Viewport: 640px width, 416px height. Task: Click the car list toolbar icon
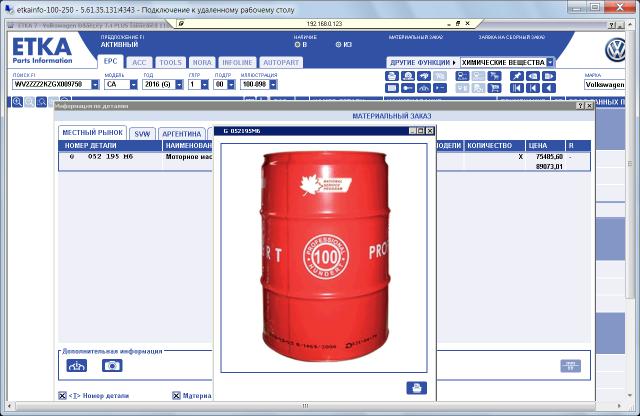462,76
